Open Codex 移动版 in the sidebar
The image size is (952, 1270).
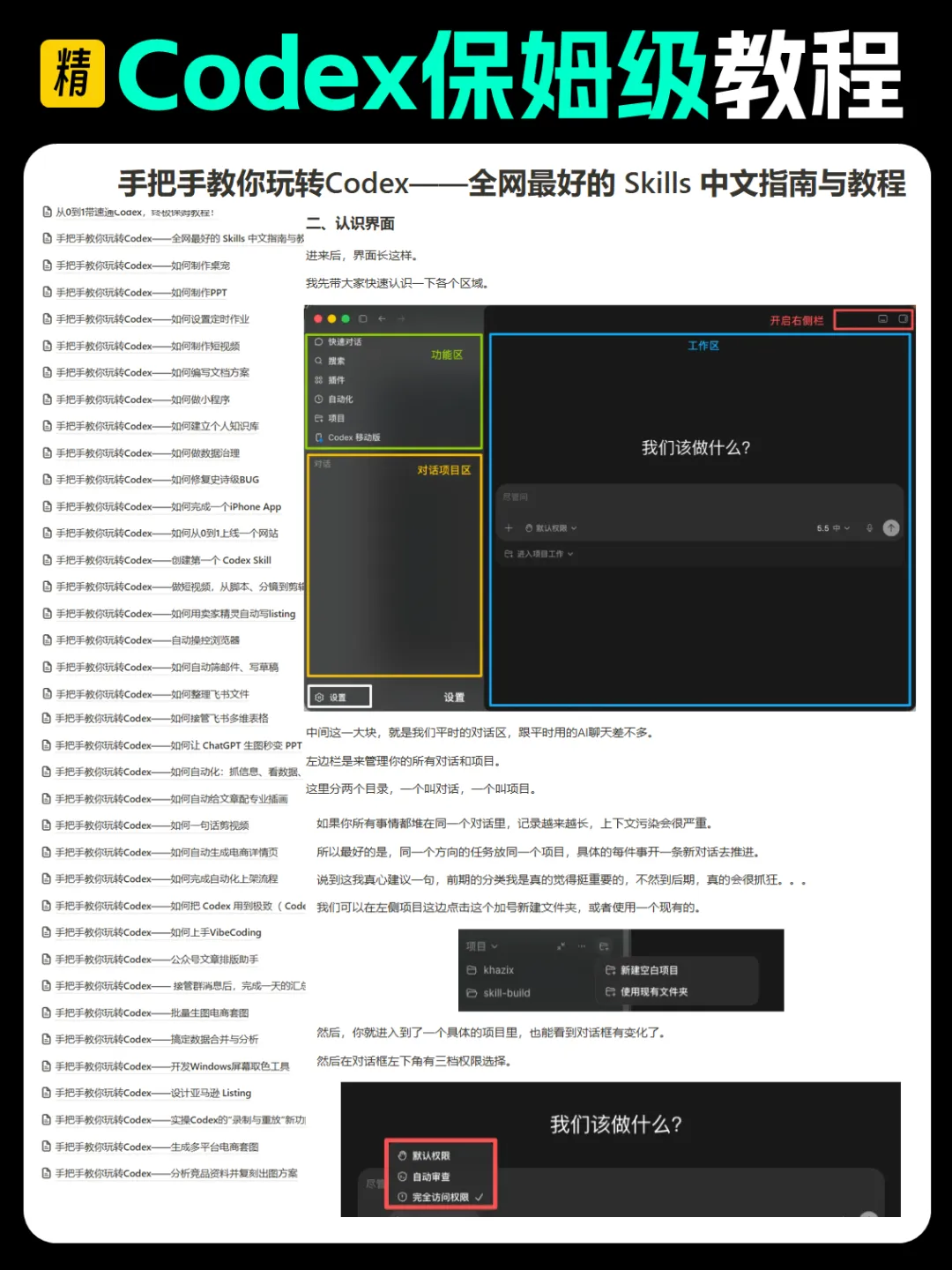click(347, 437)
